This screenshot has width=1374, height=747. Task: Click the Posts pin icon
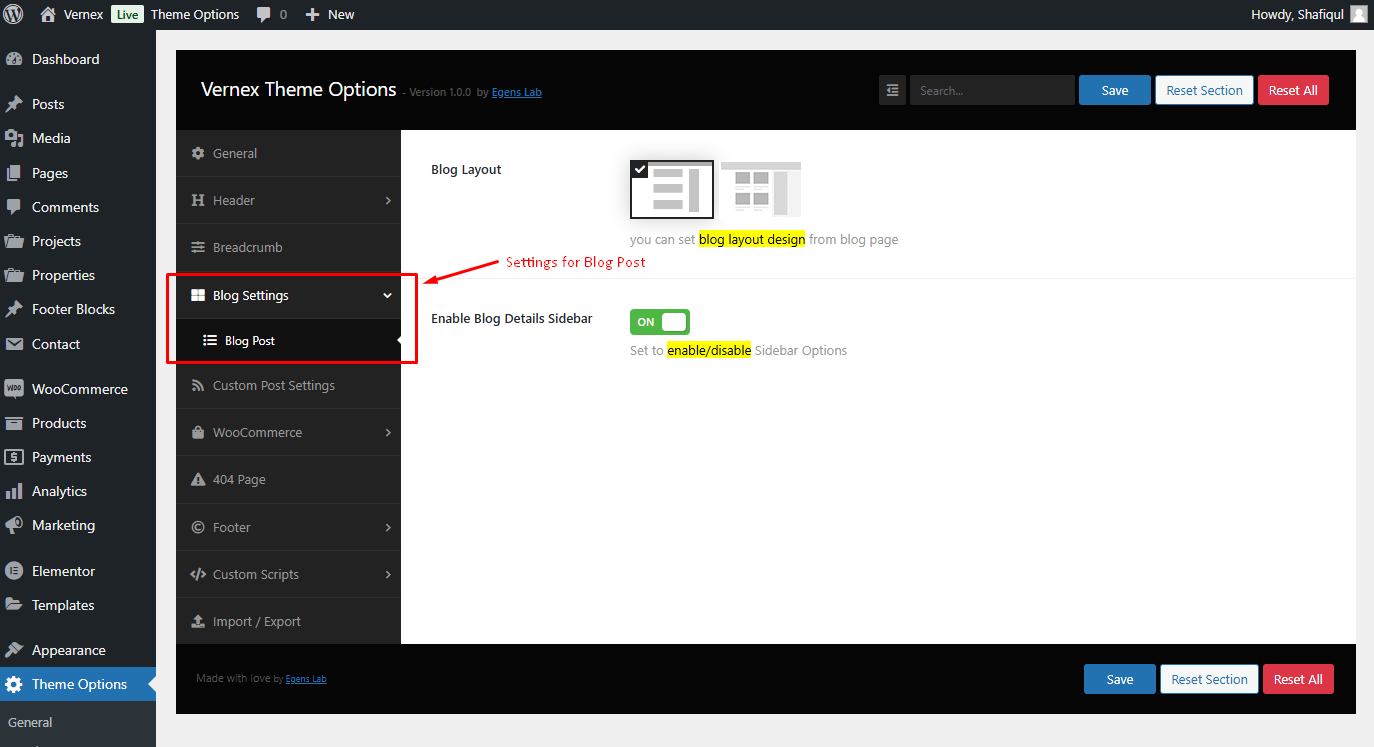tap(14, 104)
